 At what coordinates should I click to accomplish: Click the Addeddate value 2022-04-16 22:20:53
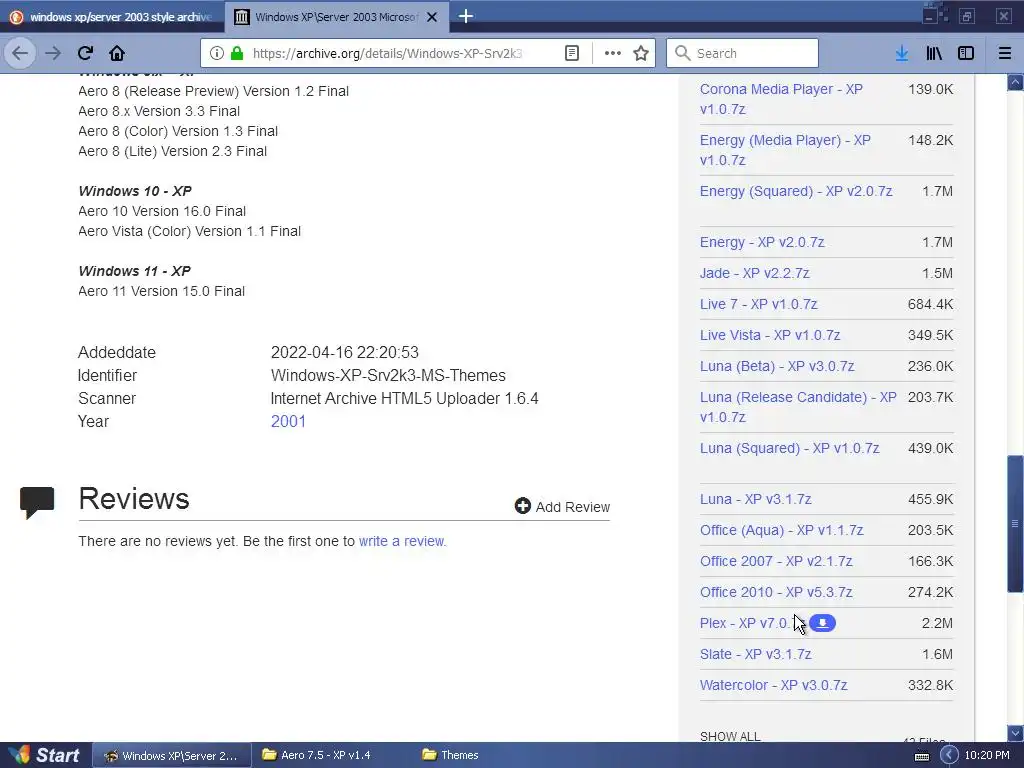(345, 353)
